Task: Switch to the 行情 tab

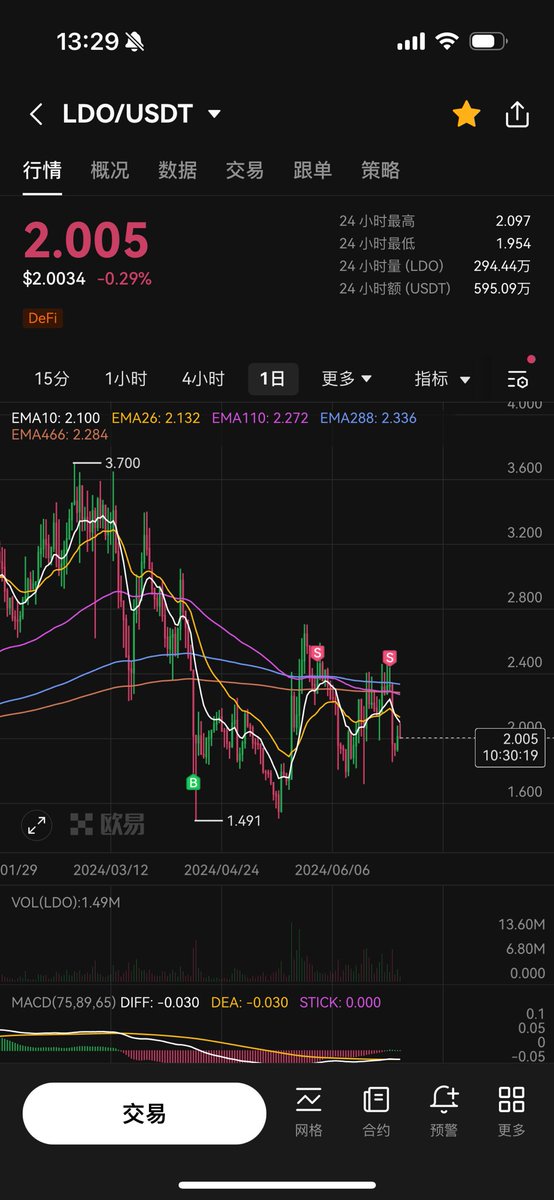Action: (42, 170)
